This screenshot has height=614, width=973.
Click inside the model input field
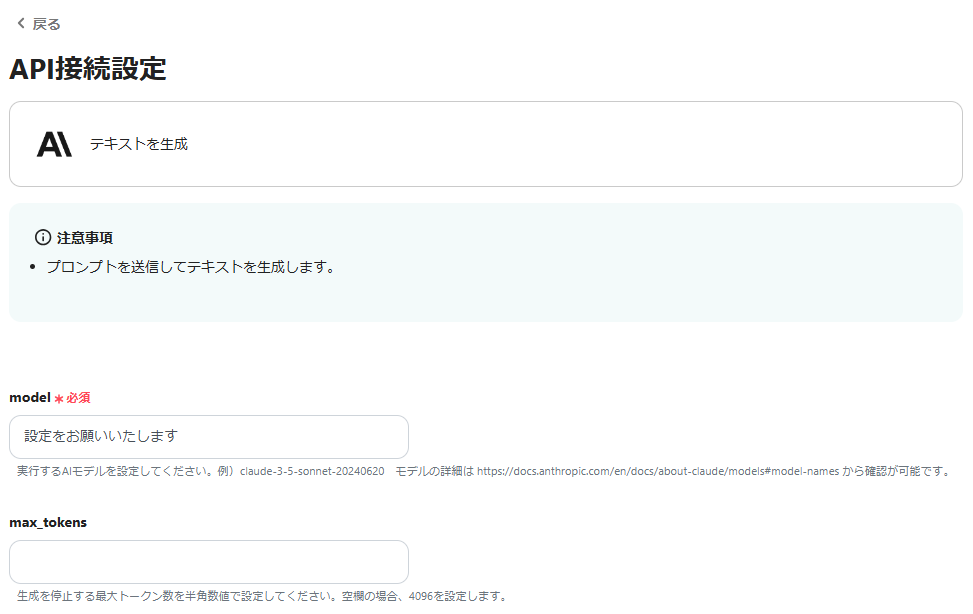[x=209, y=437]
